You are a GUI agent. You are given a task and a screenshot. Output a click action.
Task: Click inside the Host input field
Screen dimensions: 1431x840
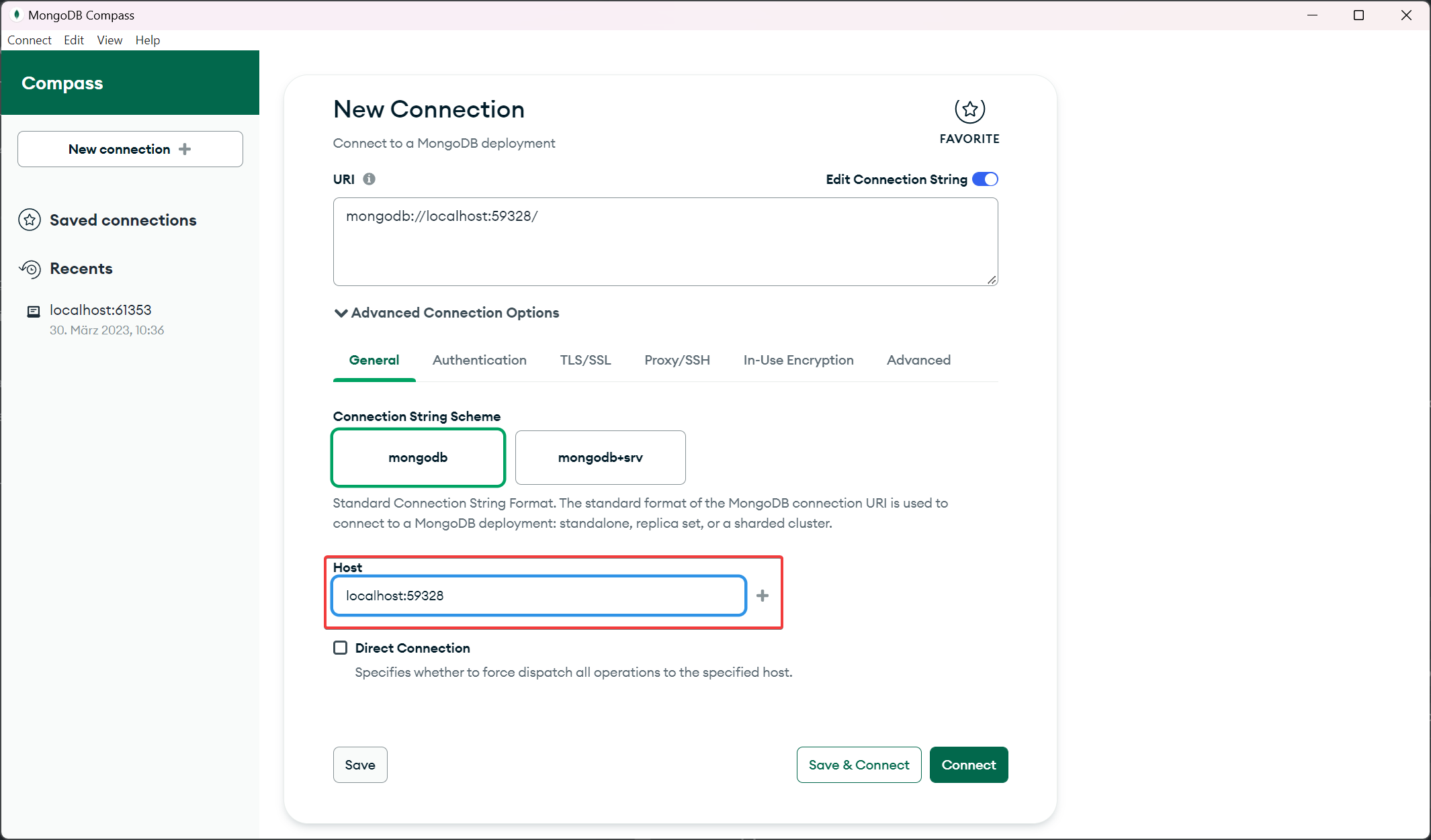[538, 596]
